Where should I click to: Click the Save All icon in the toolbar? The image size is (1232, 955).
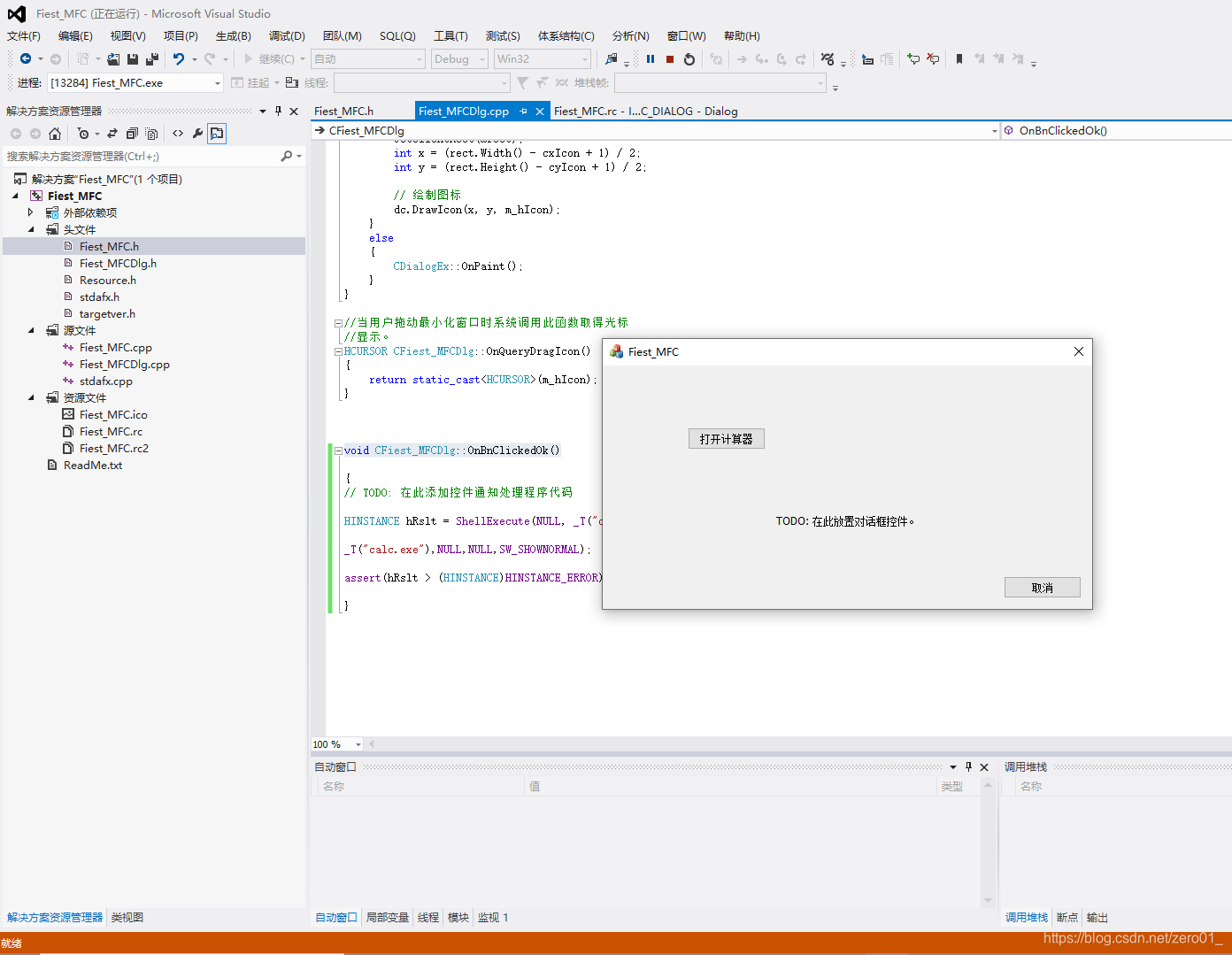tap(152, 59)
